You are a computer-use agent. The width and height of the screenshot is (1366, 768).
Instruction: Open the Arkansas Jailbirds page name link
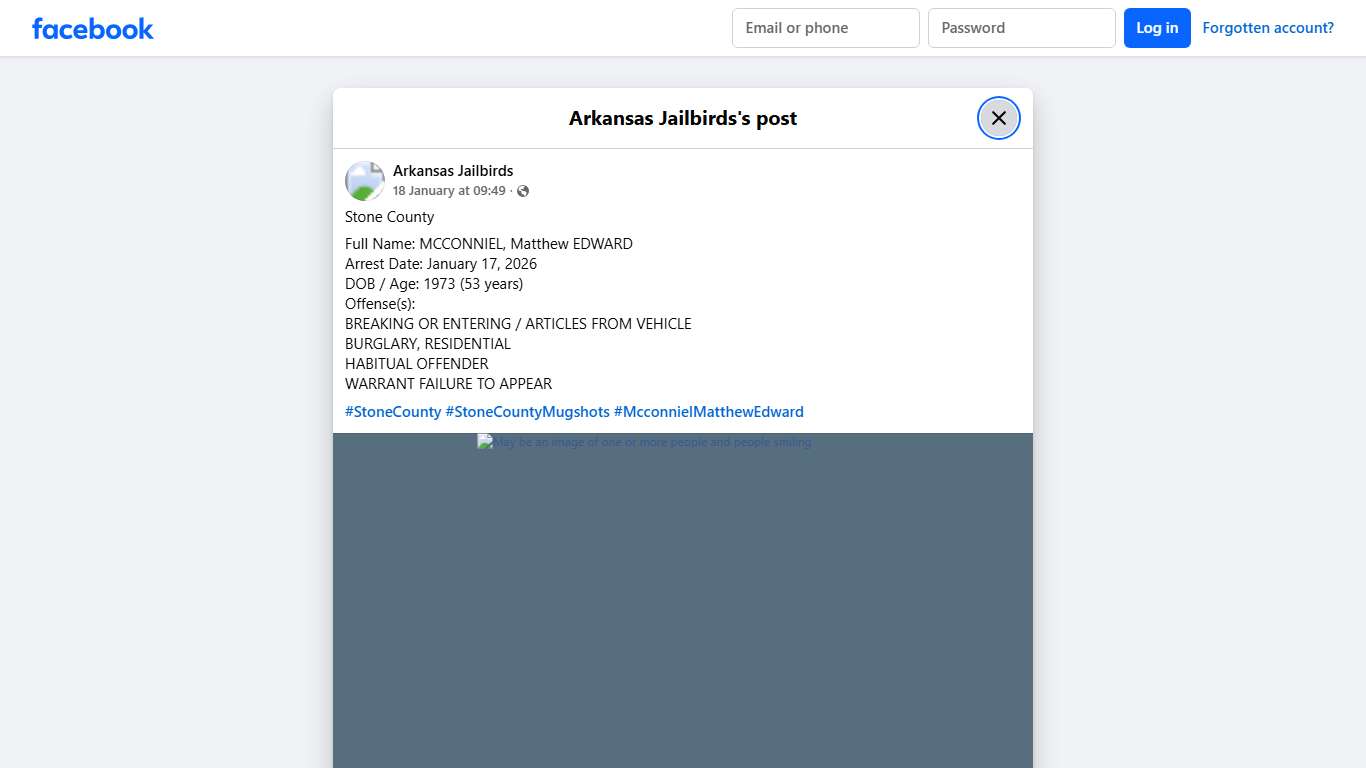[x=453, y=171]
